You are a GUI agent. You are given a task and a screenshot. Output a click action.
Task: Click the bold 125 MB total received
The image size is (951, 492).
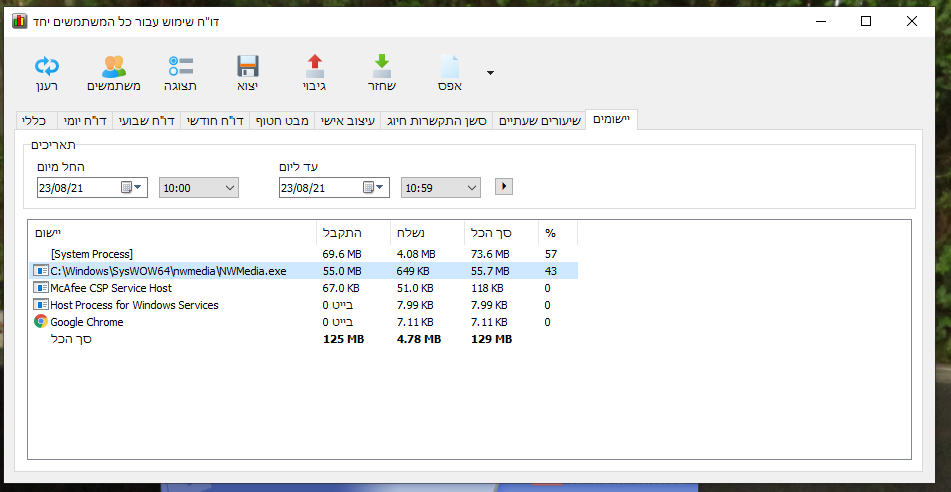point(343,340)
